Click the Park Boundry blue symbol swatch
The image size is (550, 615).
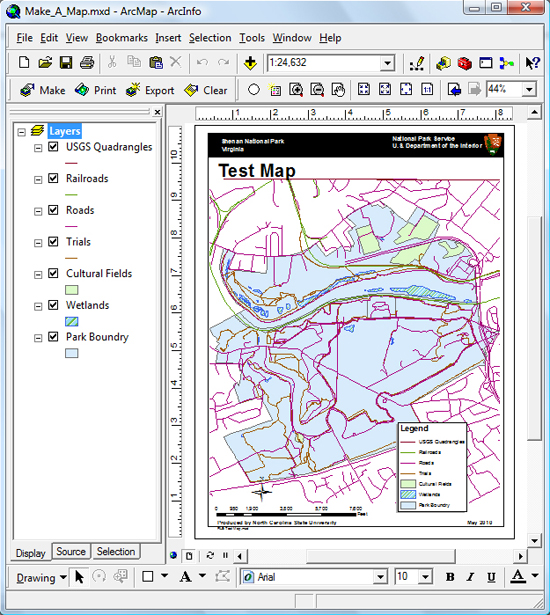(71, 353)
